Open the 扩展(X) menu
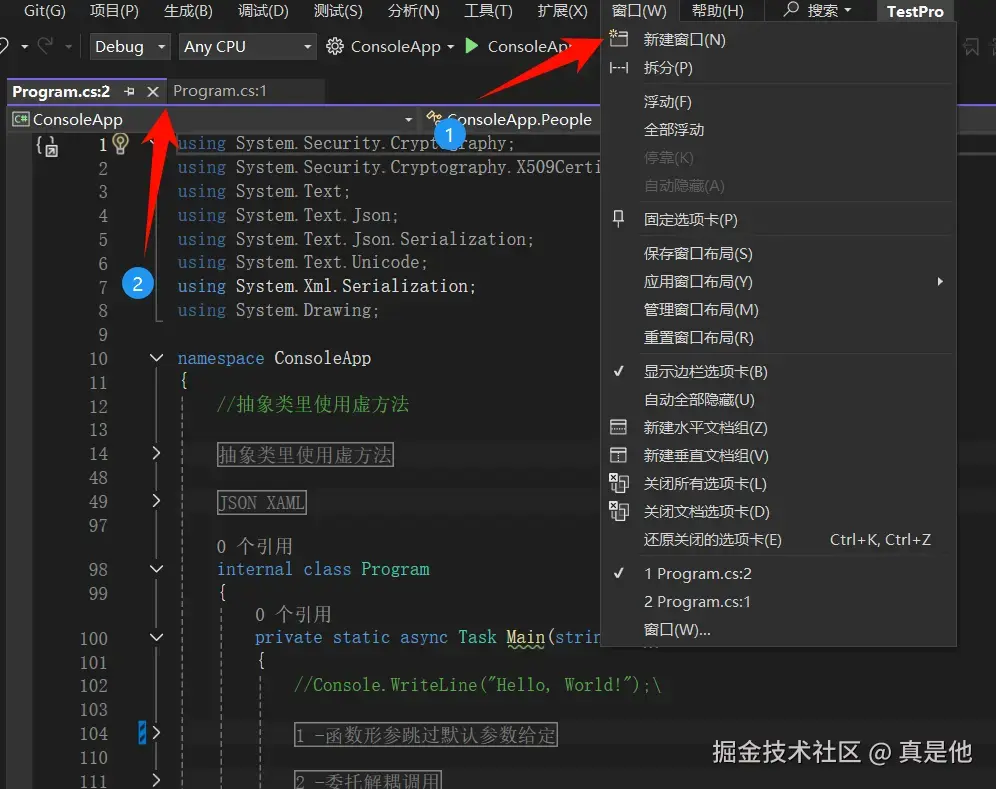This screenshot has width=996, height=789. 562,11
